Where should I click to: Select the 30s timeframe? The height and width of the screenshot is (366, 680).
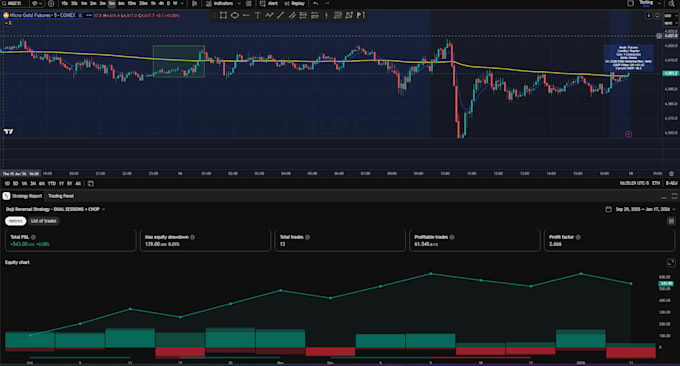pos(74,3)
